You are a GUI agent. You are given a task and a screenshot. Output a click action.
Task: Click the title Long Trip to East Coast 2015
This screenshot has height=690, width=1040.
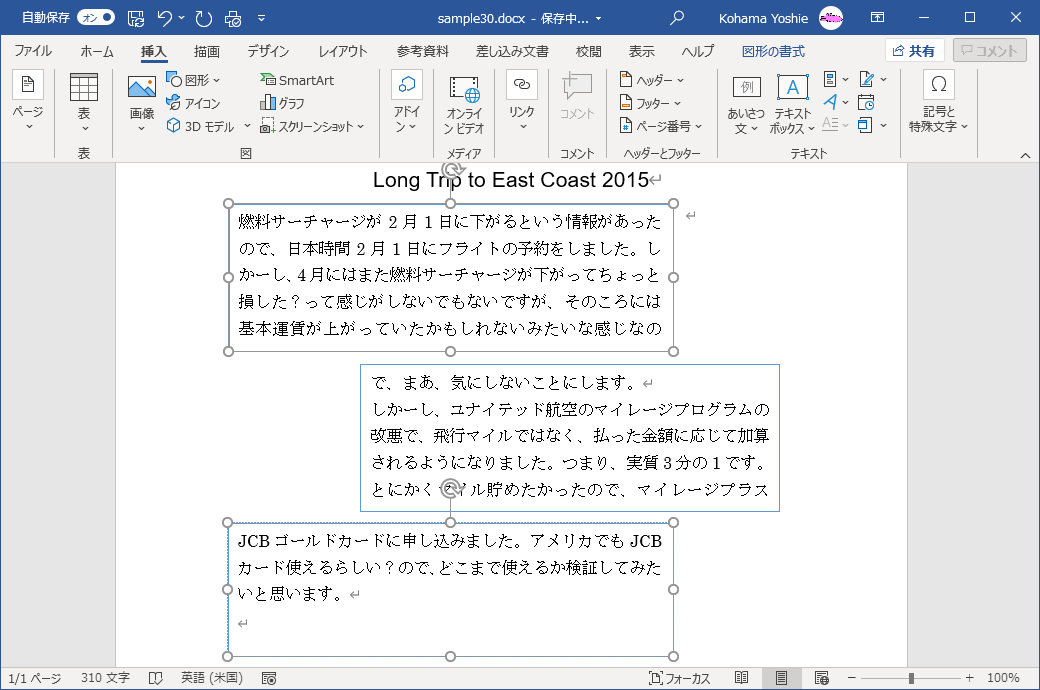pyautogui.click(x=511, y=180)
